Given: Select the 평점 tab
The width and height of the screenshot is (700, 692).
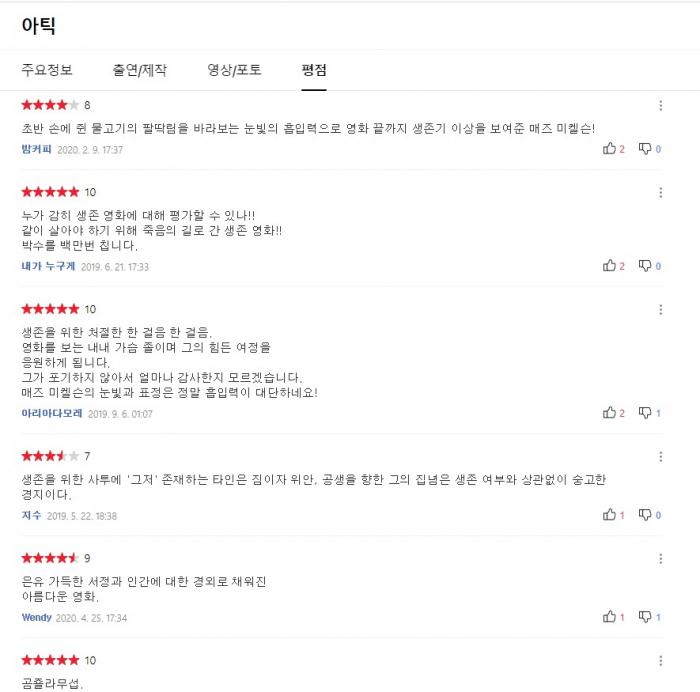Looking at the screenshot, I should click(314, 70).
